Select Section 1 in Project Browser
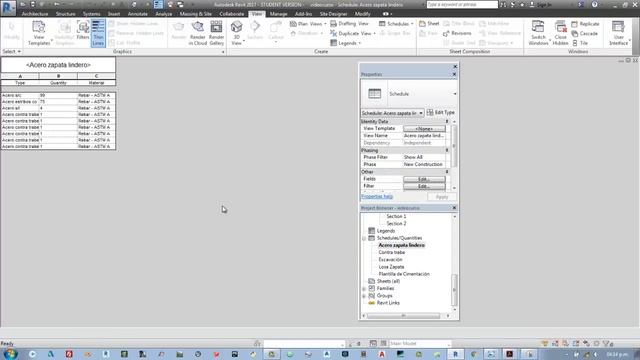The image size is (640, 360). pyautogui.click(x=396, y=216)
